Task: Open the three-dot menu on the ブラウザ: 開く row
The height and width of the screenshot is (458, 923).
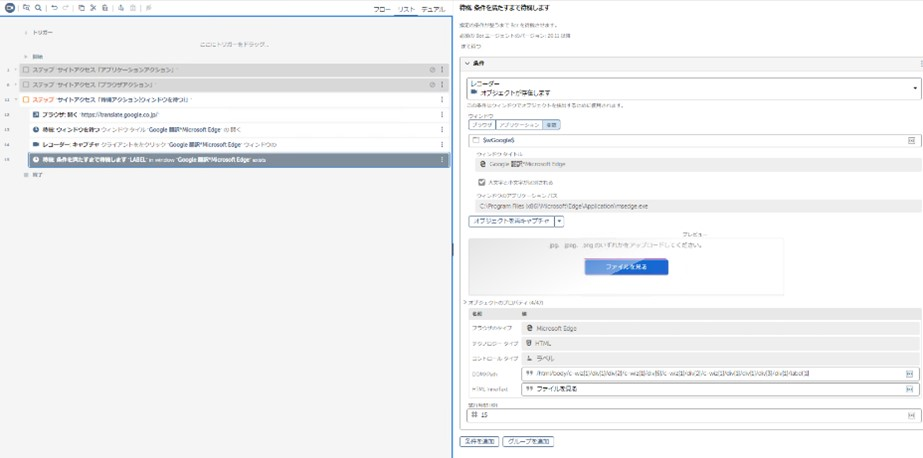Action: tap(442, 115)
